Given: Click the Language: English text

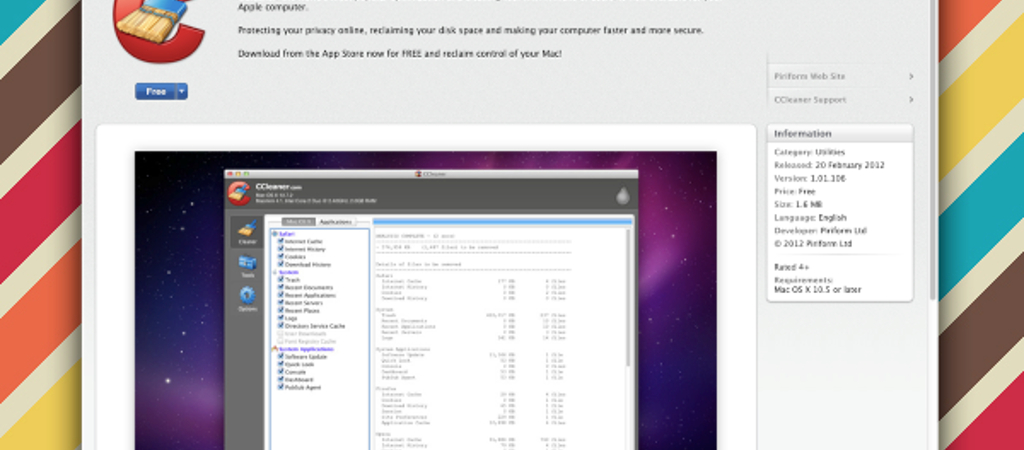Looking at the screenshot, I should coord(810,217).
